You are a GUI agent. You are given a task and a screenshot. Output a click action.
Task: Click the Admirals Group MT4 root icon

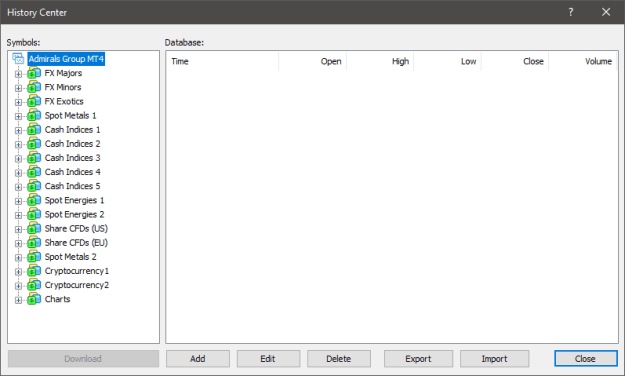coord(18,59)
